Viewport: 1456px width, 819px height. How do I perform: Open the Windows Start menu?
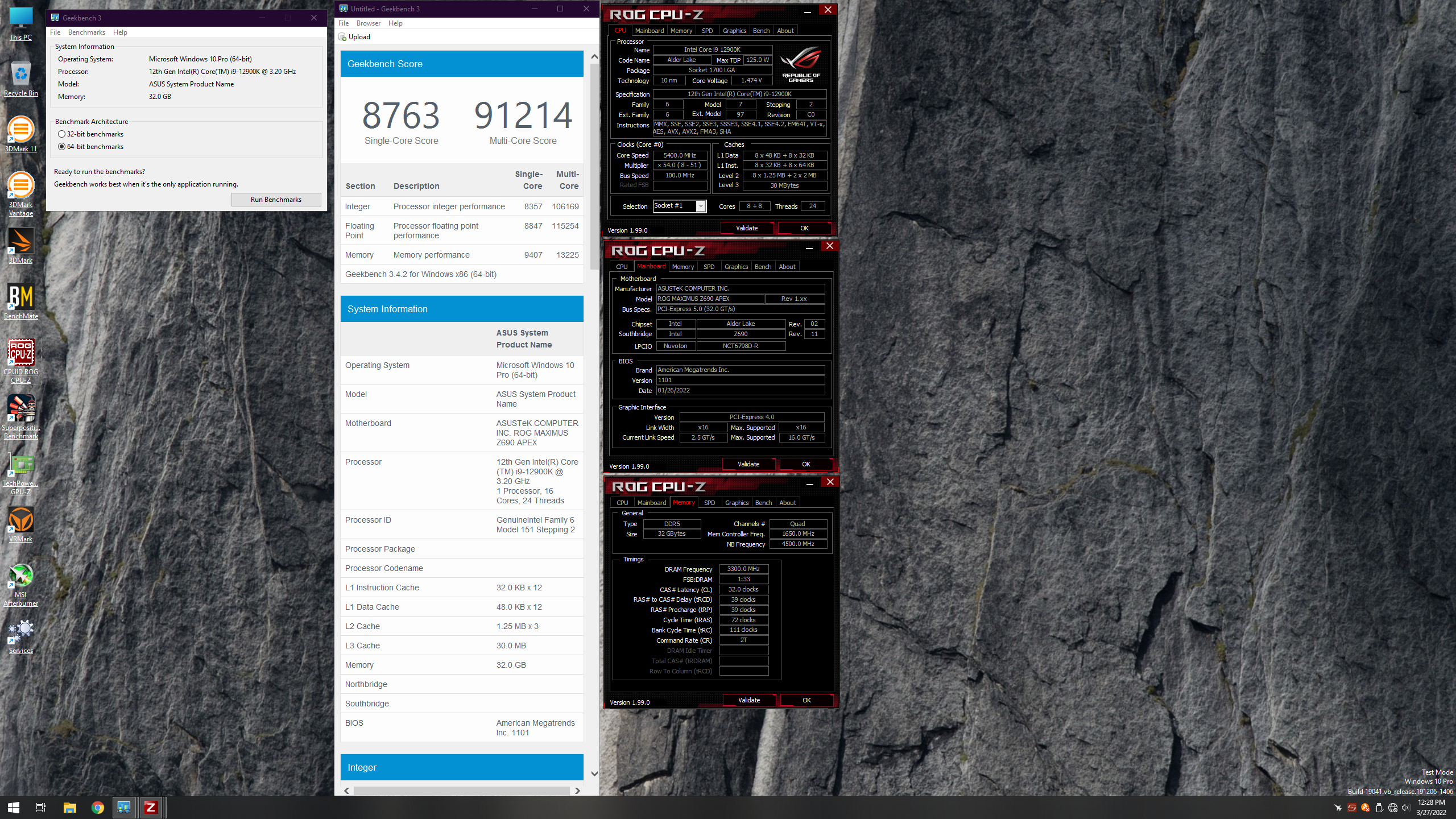(14, 807)
